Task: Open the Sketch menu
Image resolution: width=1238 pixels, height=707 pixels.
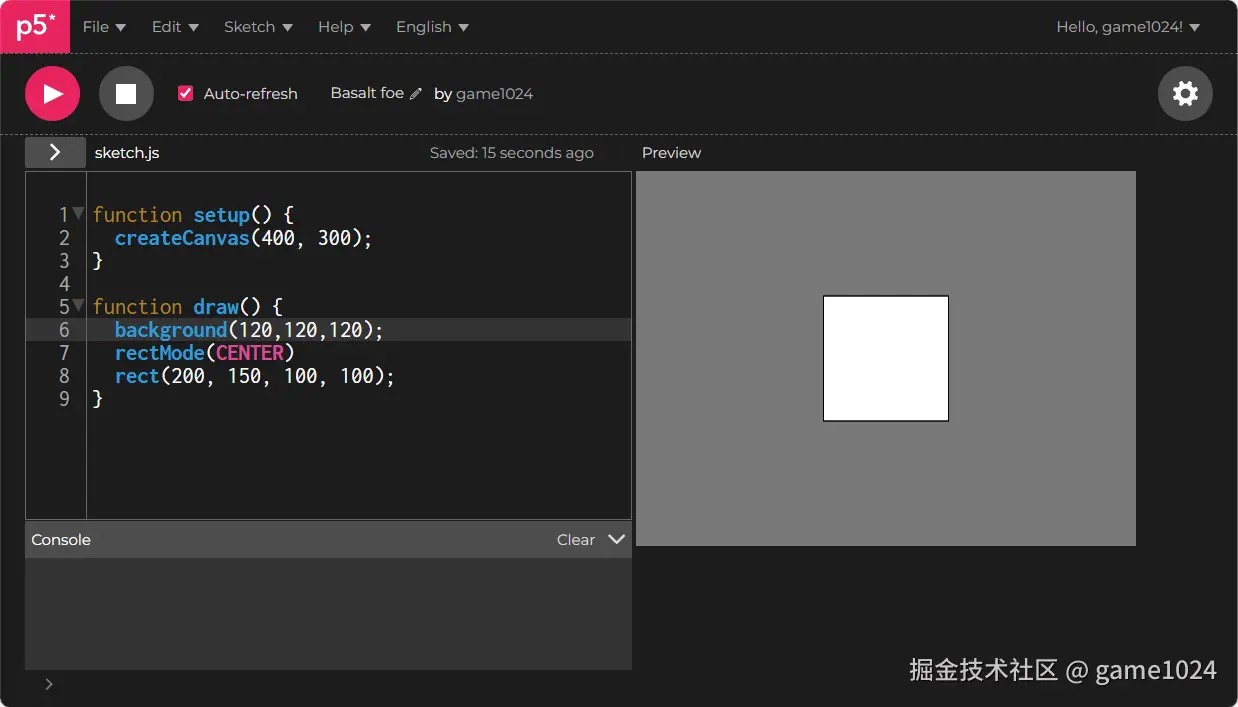Action: 258,27
